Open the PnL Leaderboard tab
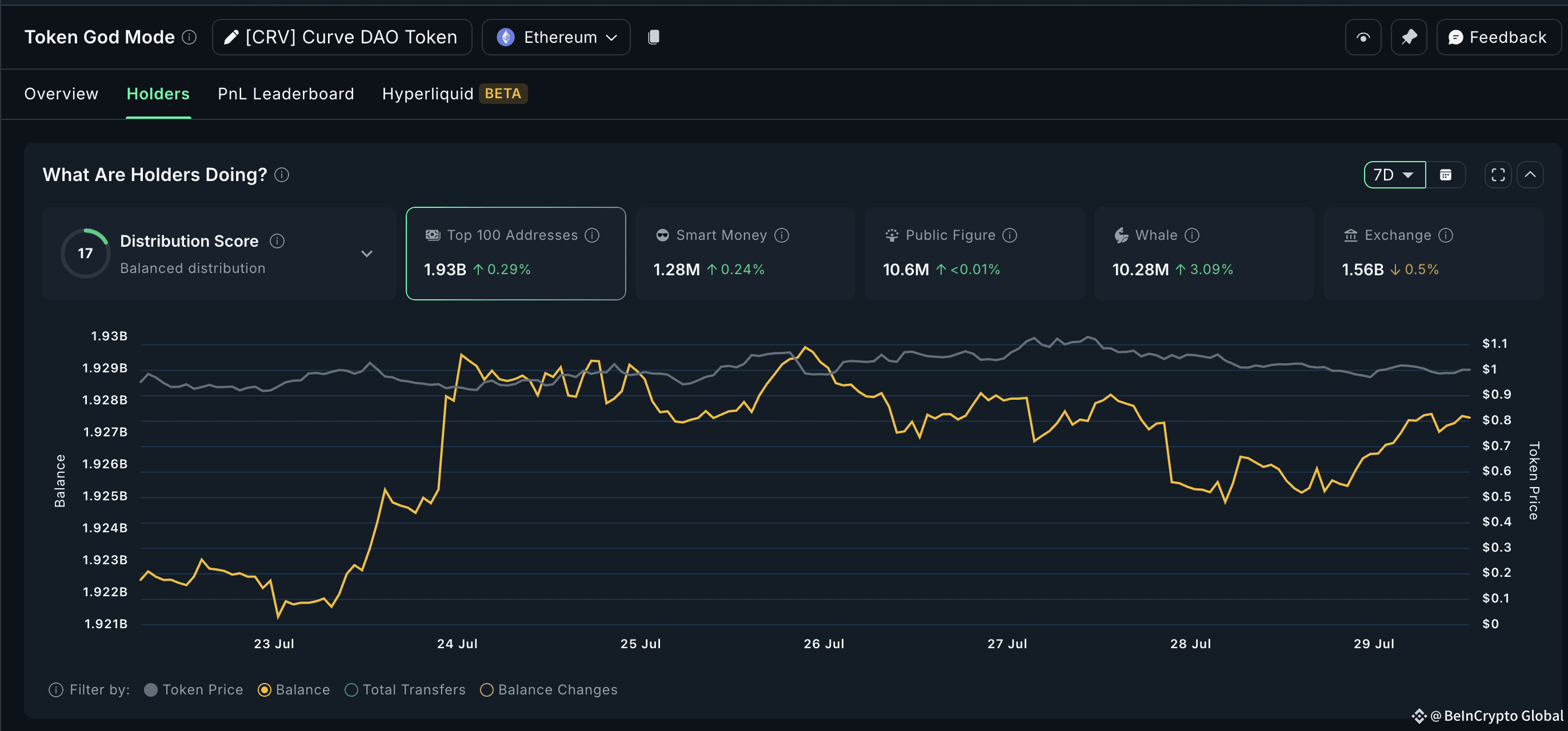The height and width of the screenshot is (731, 1568). 286,94
